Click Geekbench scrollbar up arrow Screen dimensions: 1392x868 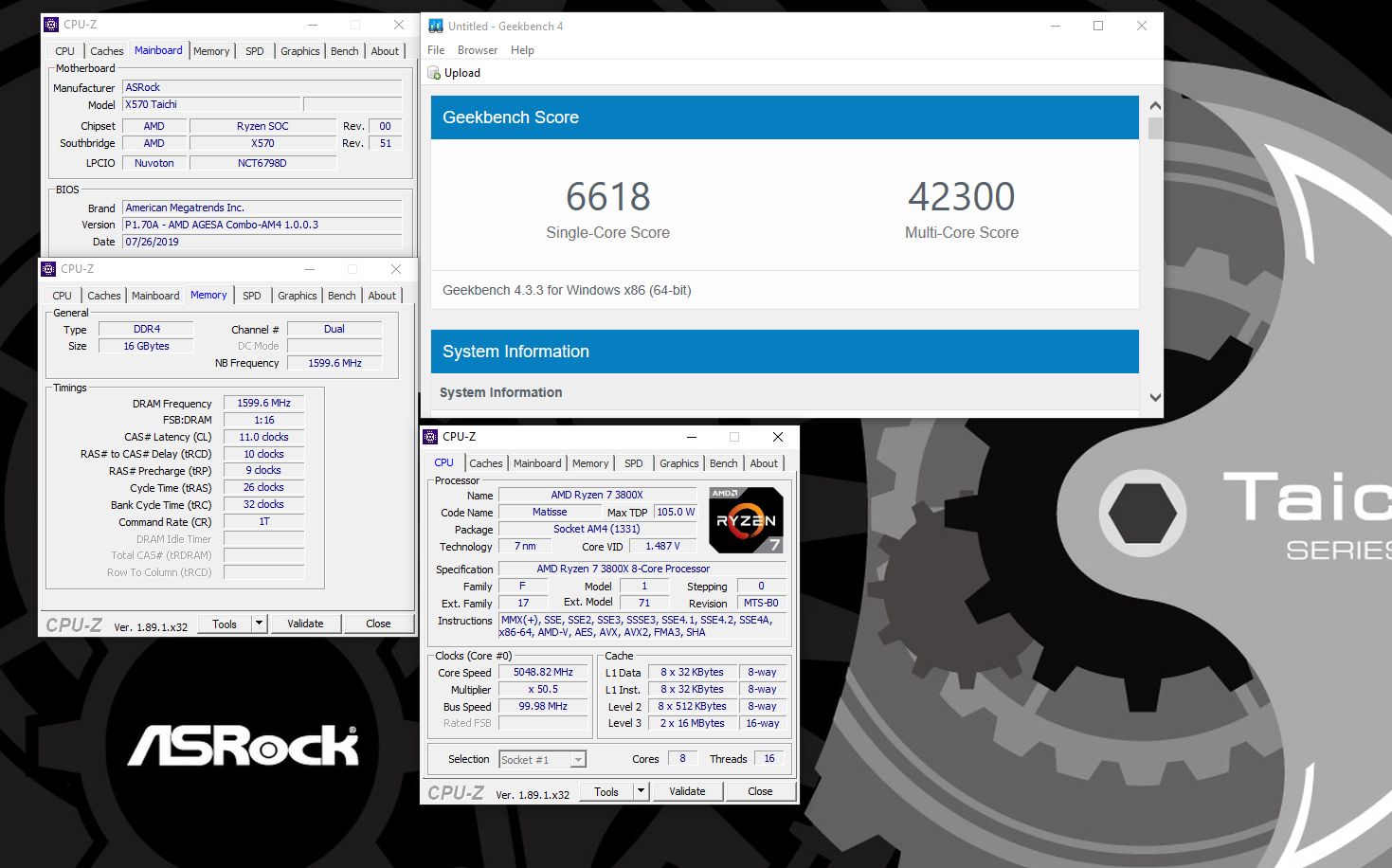(x=1155, y=106)
